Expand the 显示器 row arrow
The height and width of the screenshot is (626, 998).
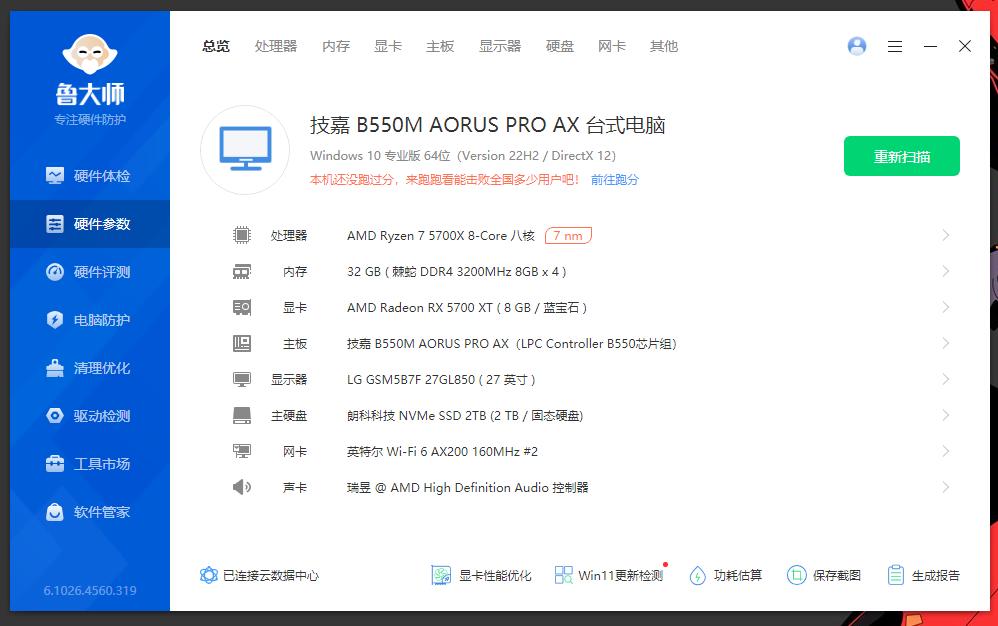946,379
